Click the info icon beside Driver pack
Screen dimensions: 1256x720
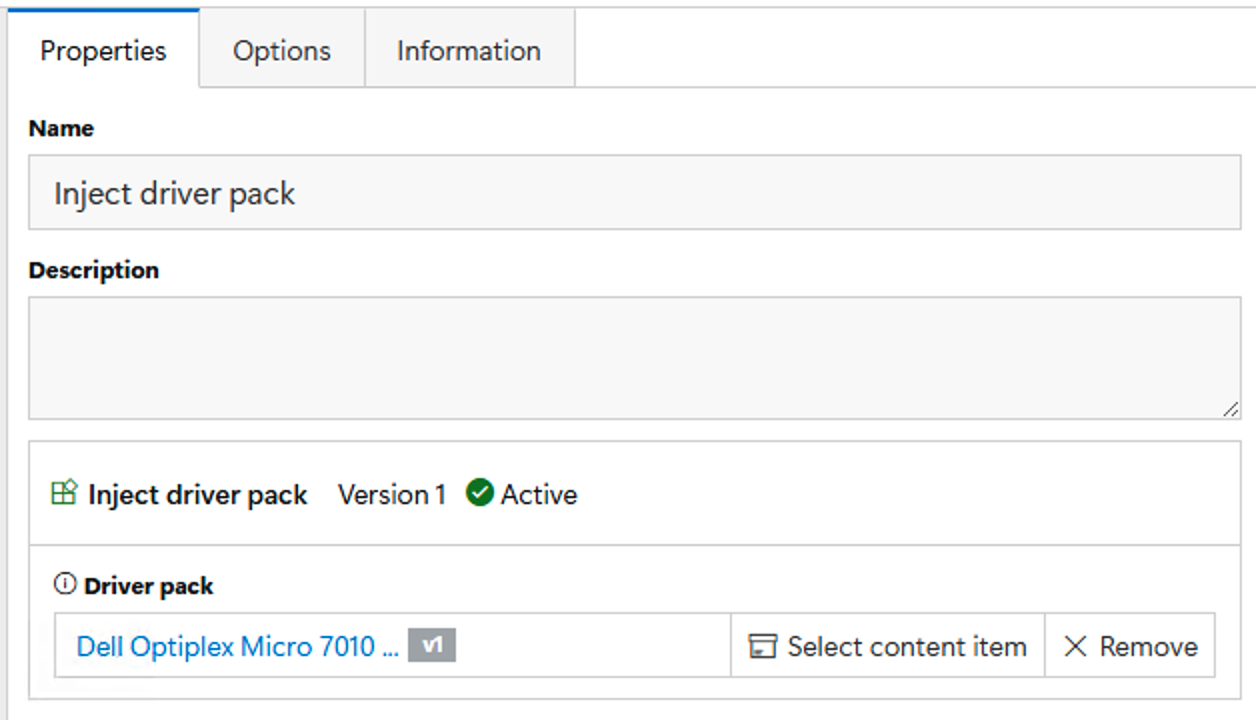(x=65, y=584)
